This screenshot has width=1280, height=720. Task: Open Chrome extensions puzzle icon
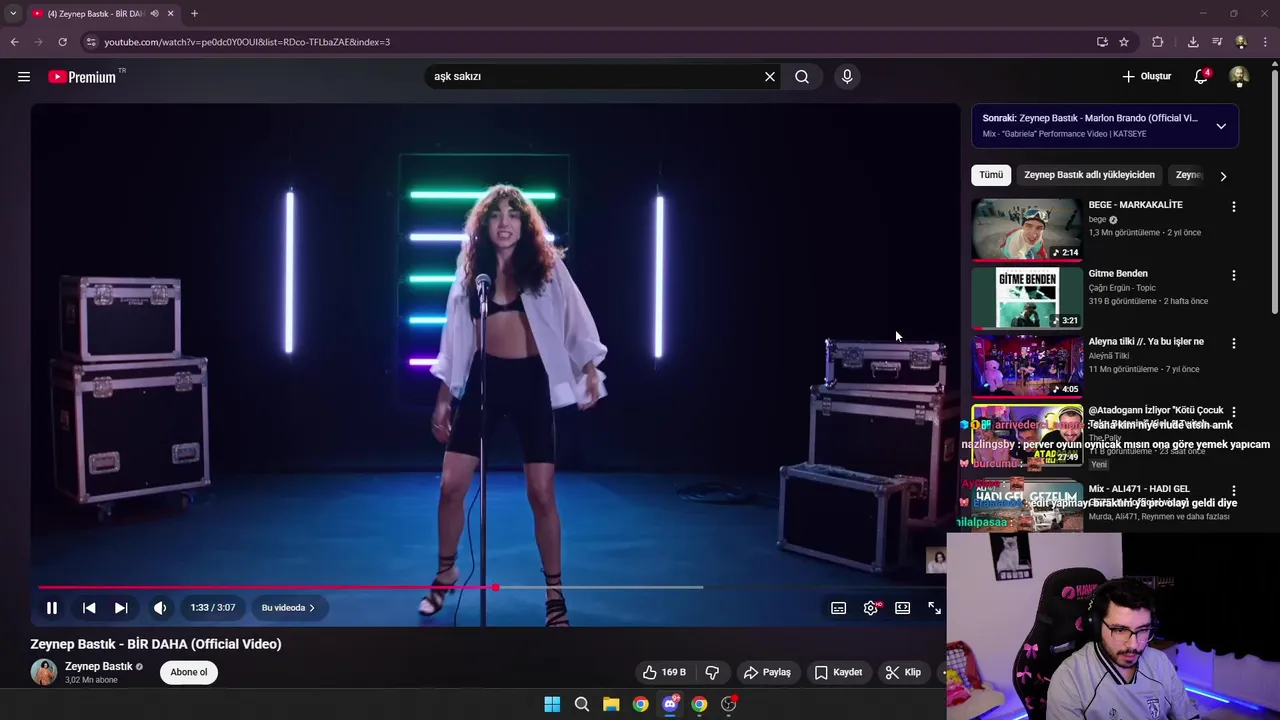(x=1158, y=42)
